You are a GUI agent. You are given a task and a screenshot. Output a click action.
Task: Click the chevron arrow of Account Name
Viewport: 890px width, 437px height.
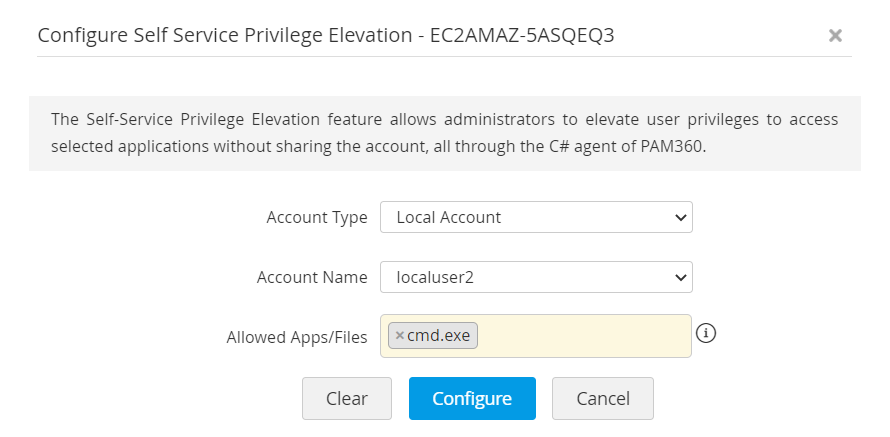[x=680, y=277]
